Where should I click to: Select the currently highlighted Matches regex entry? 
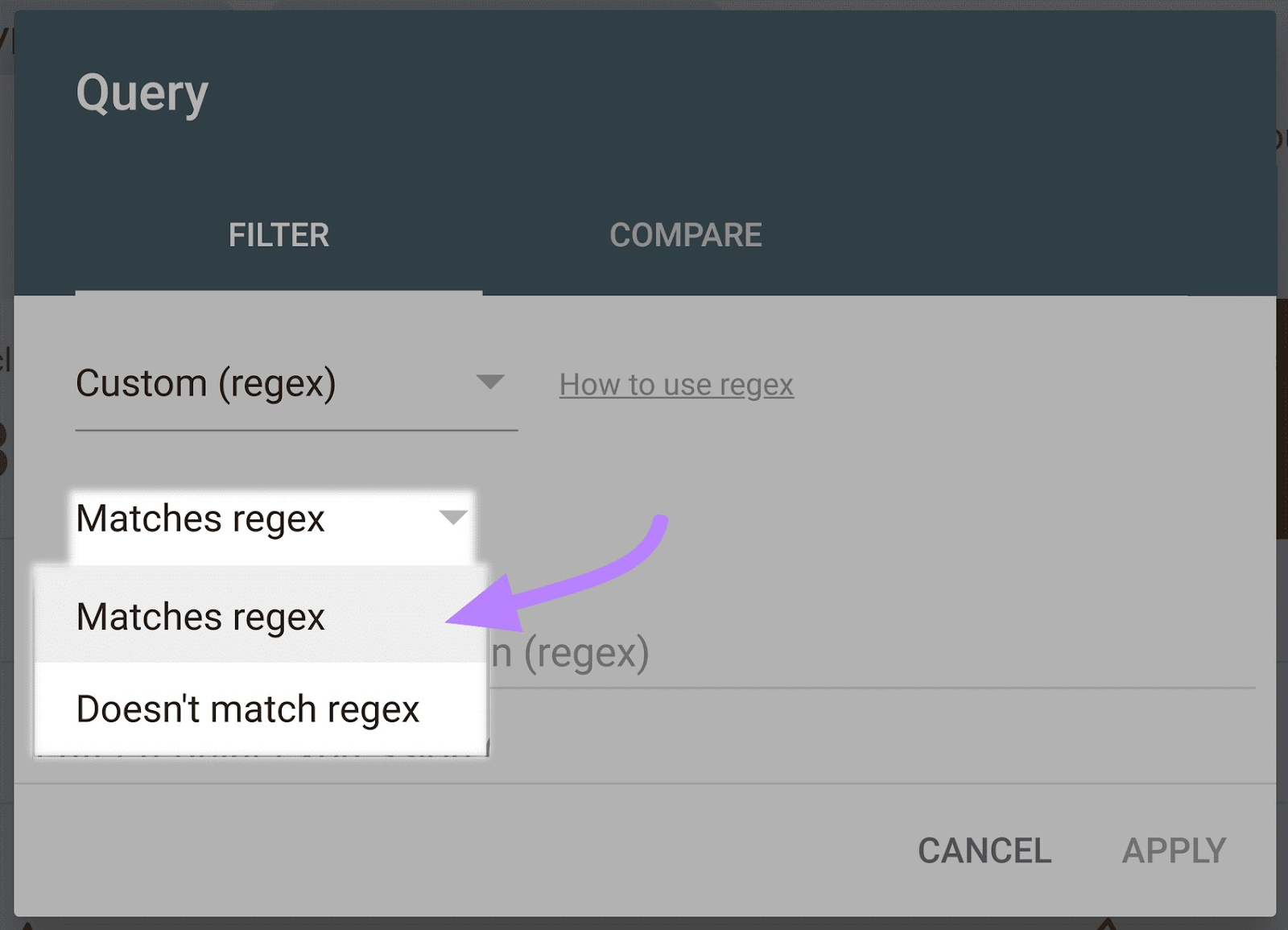200,617
